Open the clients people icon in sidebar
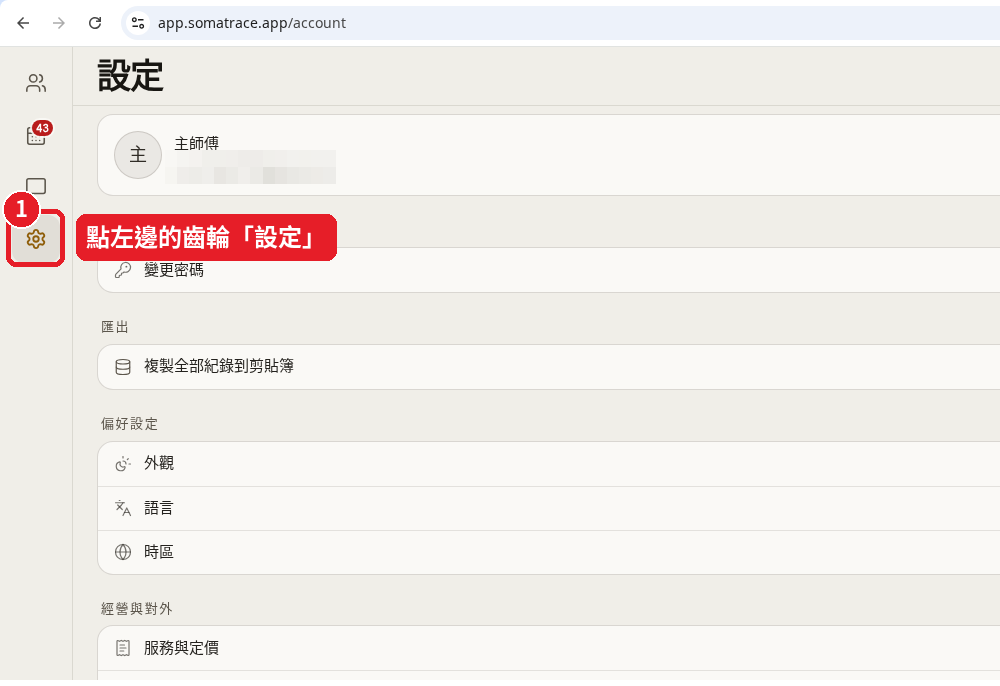 pos(36,83)
